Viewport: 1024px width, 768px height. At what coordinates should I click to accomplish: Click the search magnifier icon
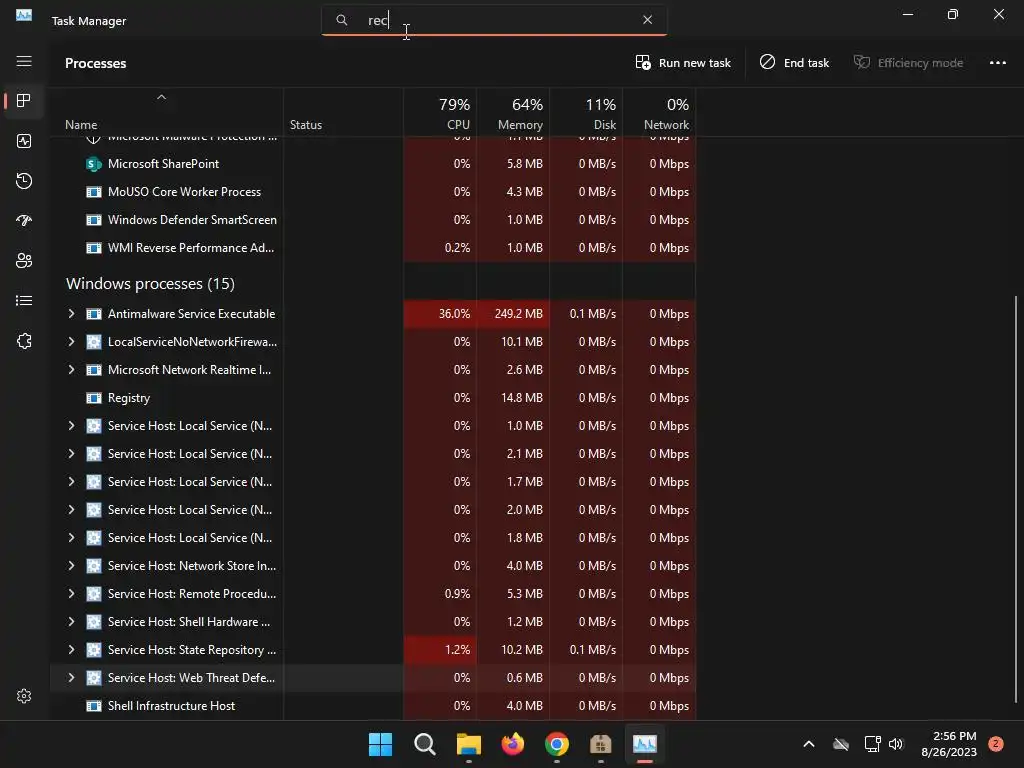(x=342, y=20)
